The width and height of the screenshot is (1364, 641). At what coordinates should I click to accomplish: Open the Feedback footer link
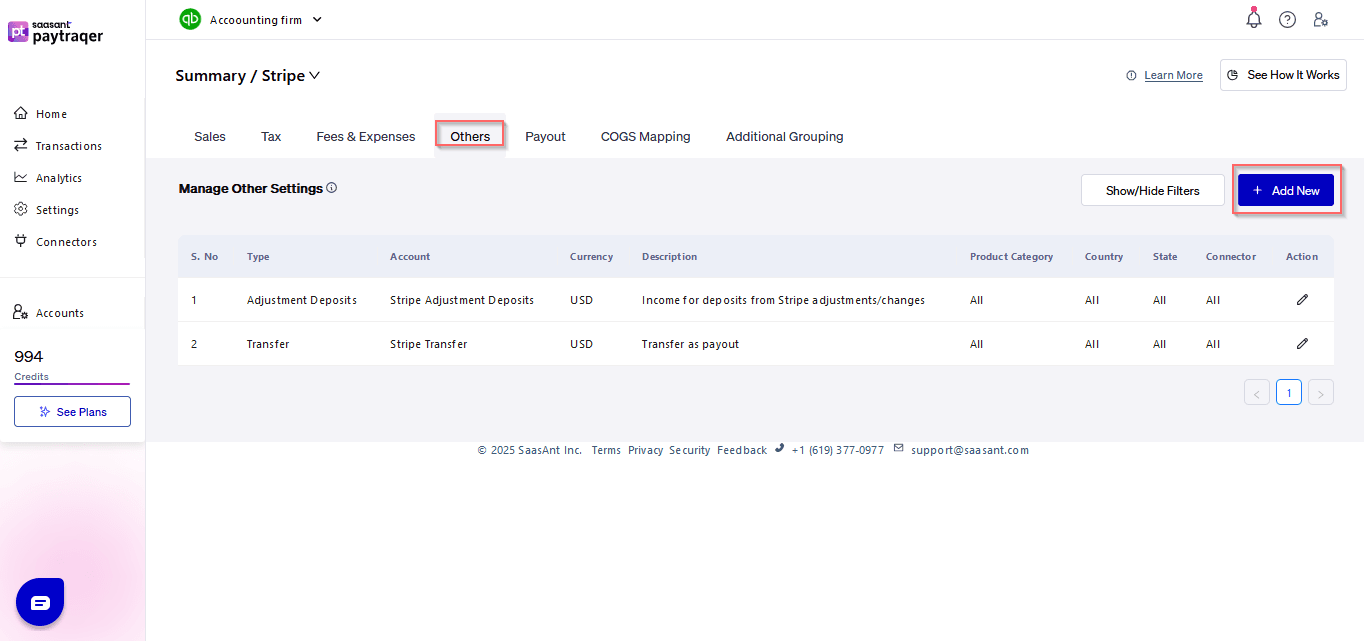742,450
